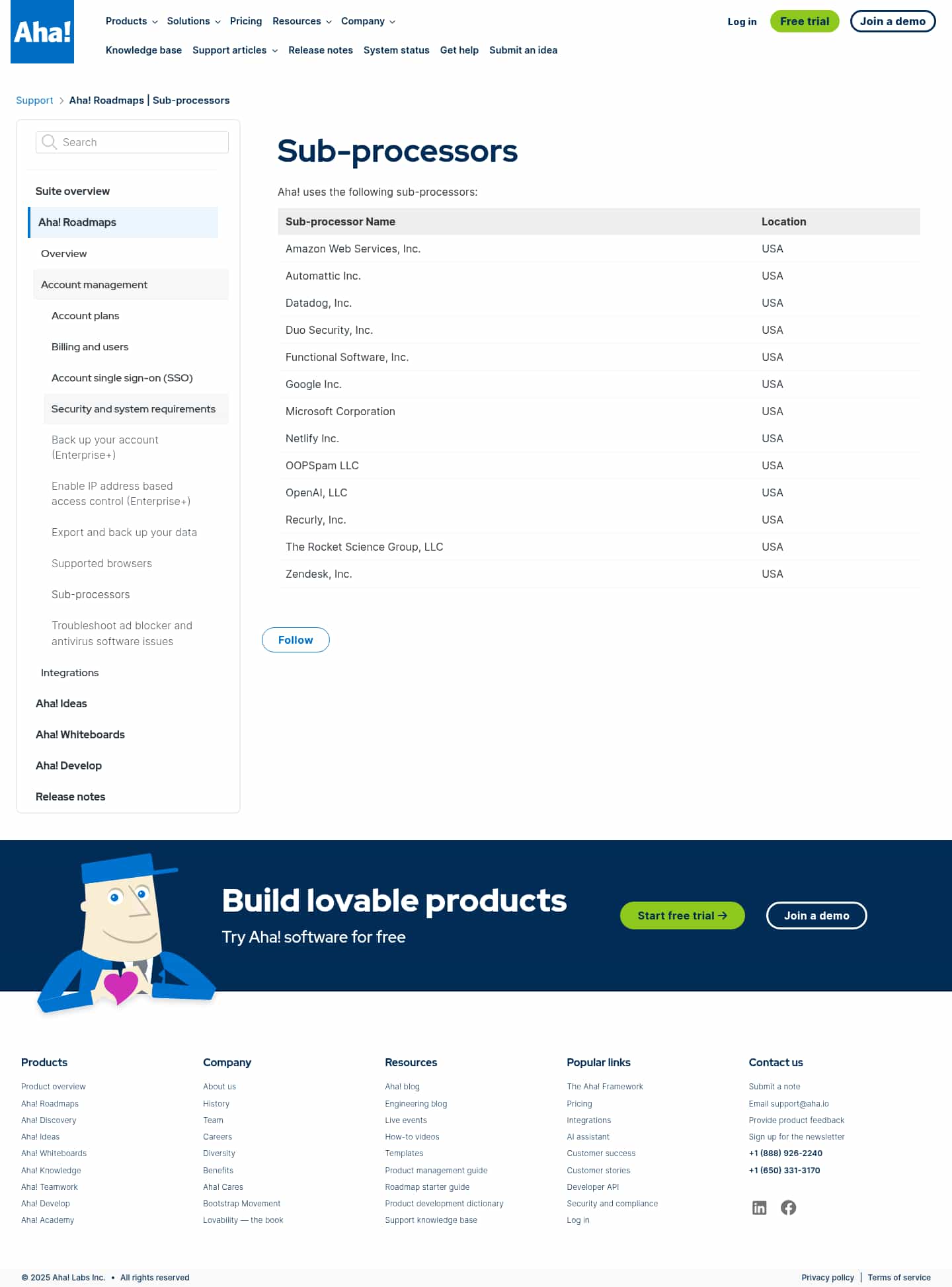Image resolution: width=952 pixels, height=1287 pixels.
Task: Open Overview in sidebar
Action: [x=63, y=253]
